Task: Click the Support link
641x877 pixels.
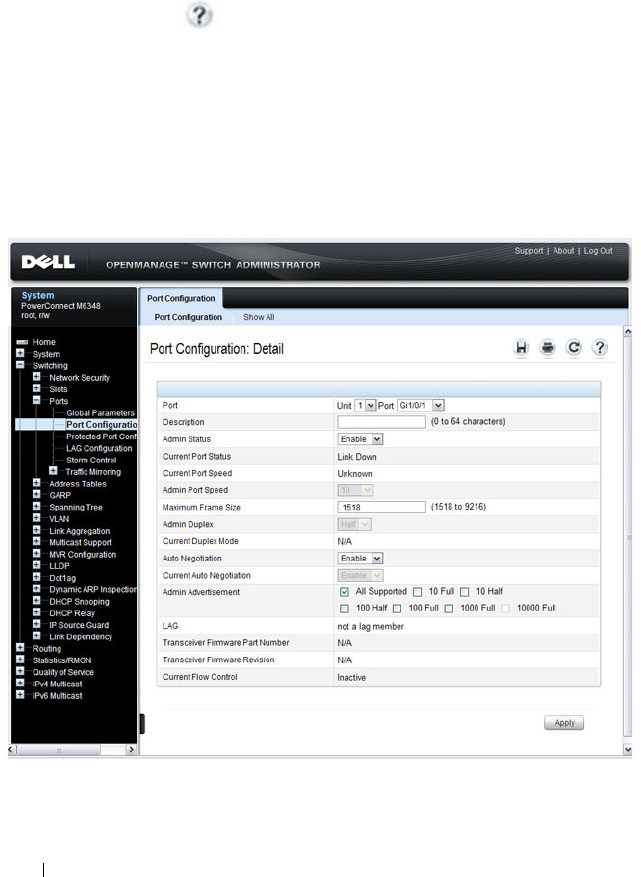Action: coord(529,251)
